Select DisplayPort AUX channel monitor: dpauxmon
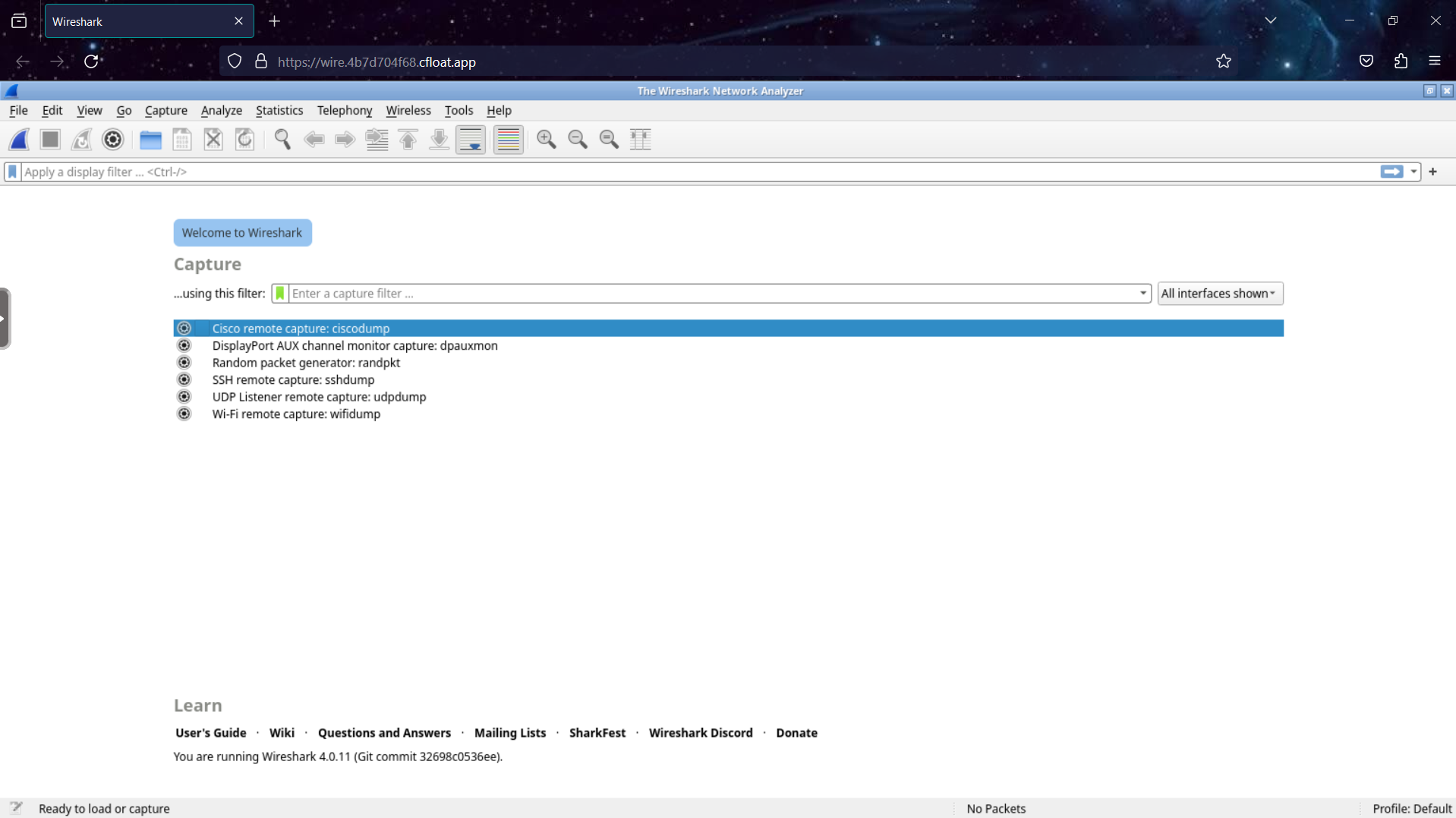The width and height of the screenshot is (1456, 818). [729, 346]
